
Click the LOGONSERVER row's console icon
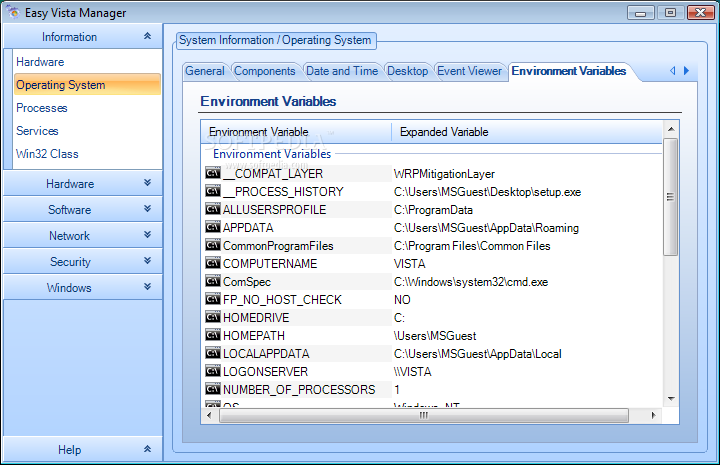click(x=213, y=370)
